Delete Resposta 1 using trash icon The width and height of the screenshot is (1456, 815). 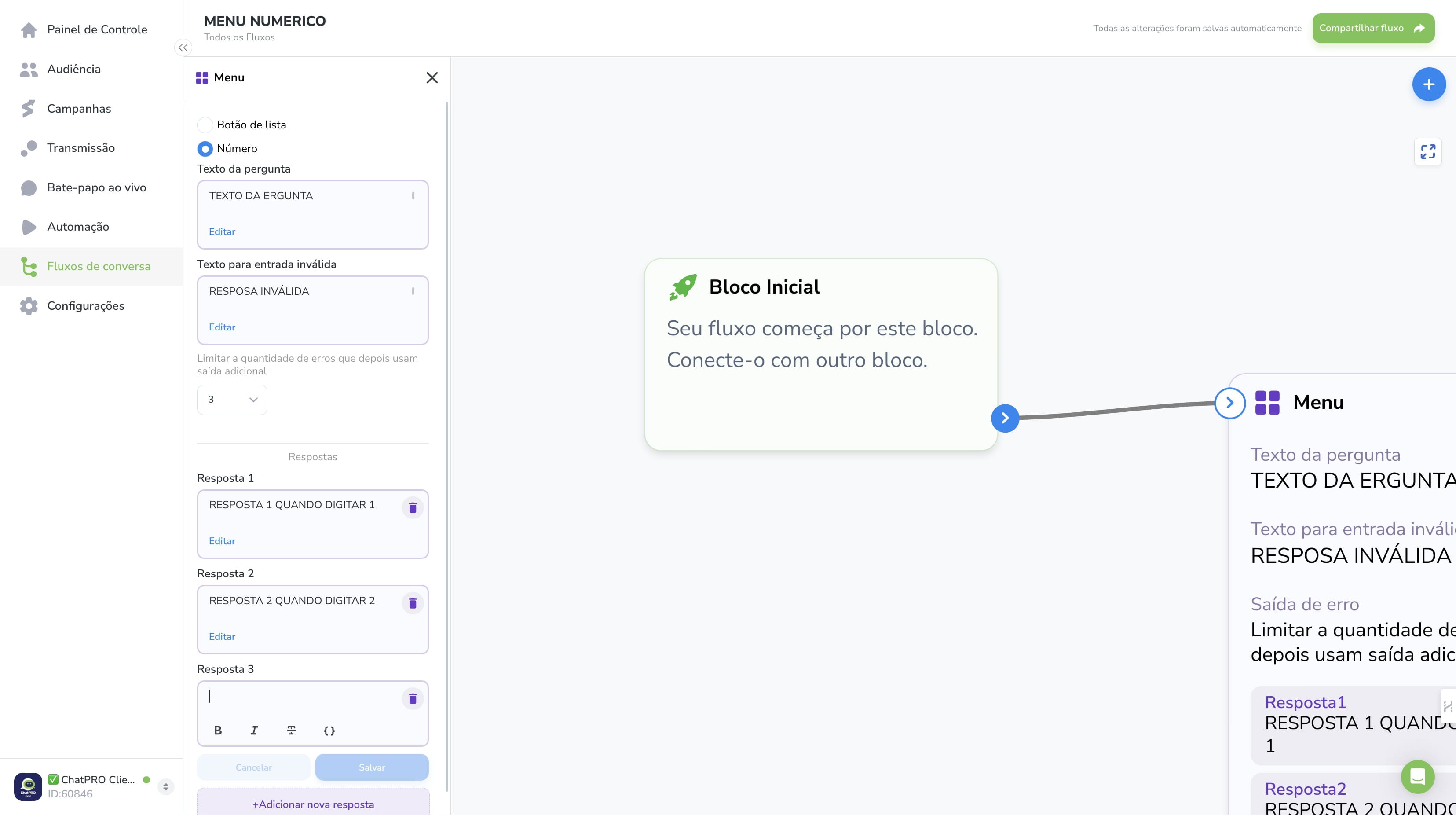[x=413, y=507]
